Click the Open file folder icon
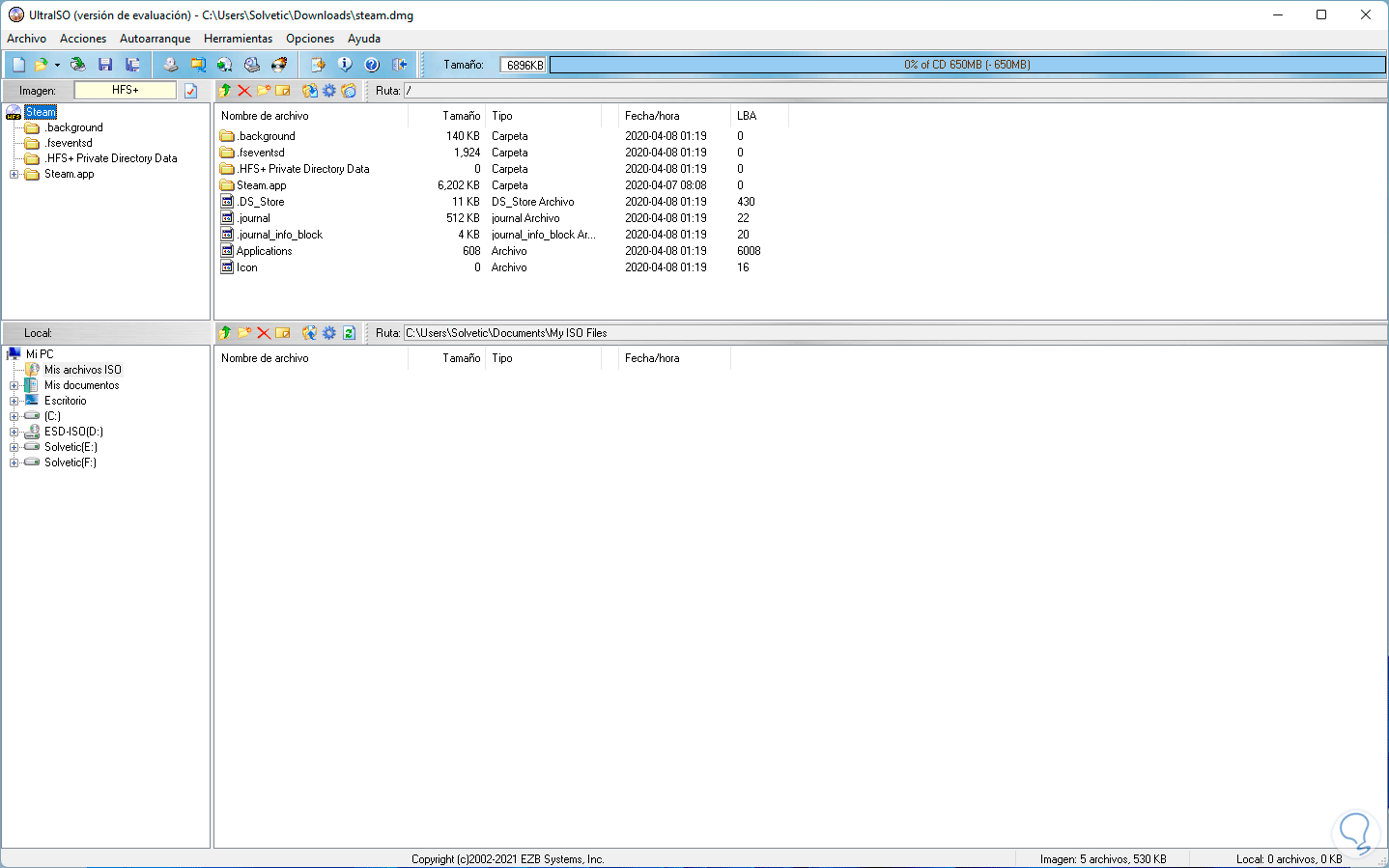The height and width of the screenshot is (868, 1389). coord(41,65)
